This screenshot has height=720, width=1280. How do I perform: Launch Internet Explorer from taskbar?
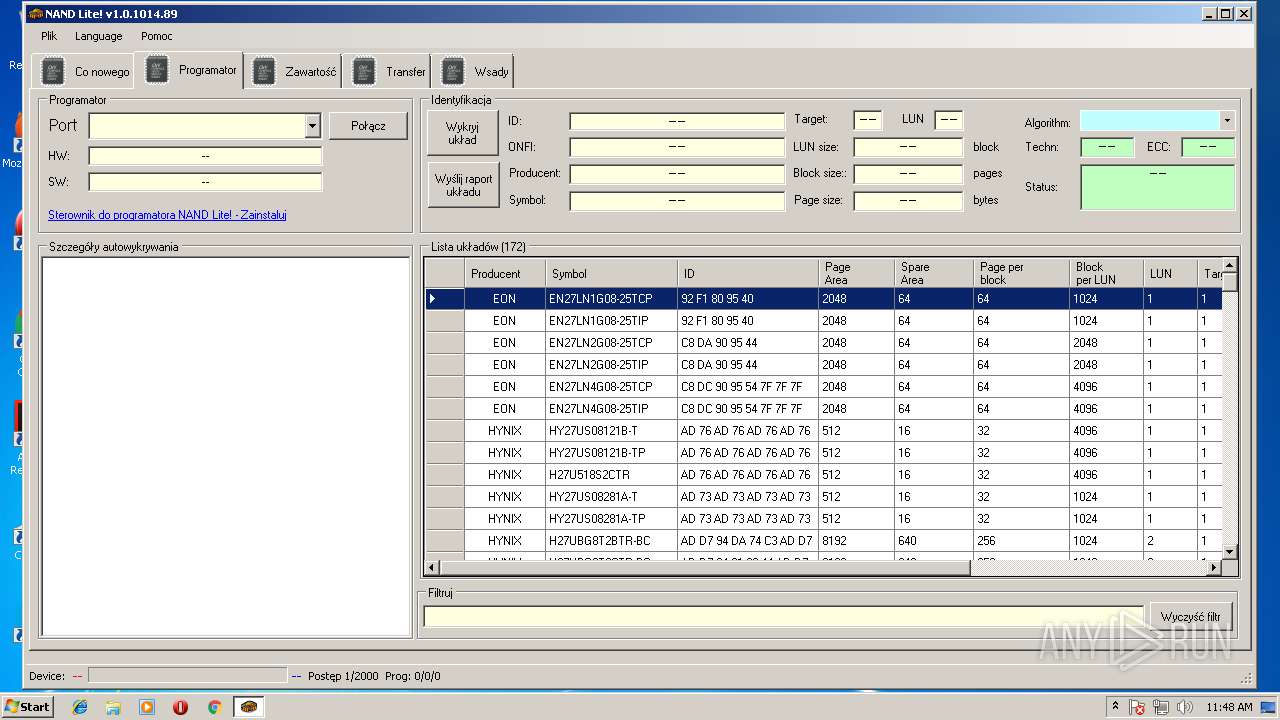tap(80, 707)
